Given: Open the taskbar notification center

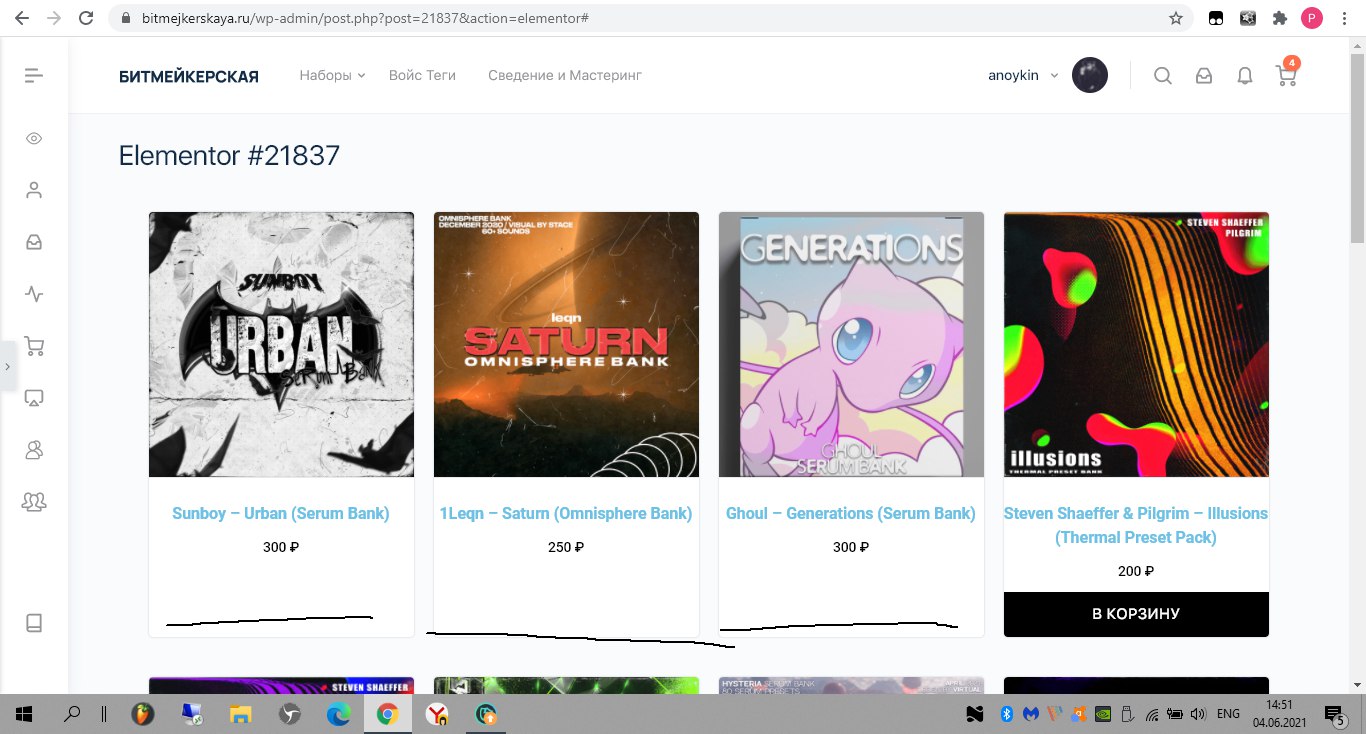Looking at the screenshot, I should click(x=1334, y=714).
